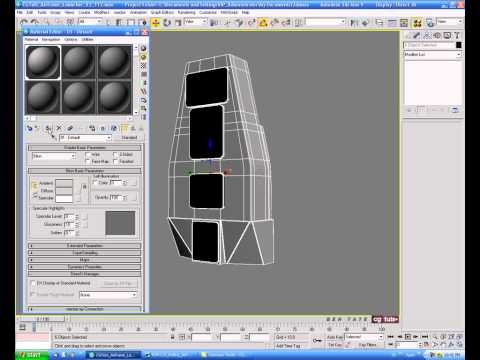Click Reset Map/Material X icon
The height and width of the screenshot is (360, 480).
(x=59, y=128)
